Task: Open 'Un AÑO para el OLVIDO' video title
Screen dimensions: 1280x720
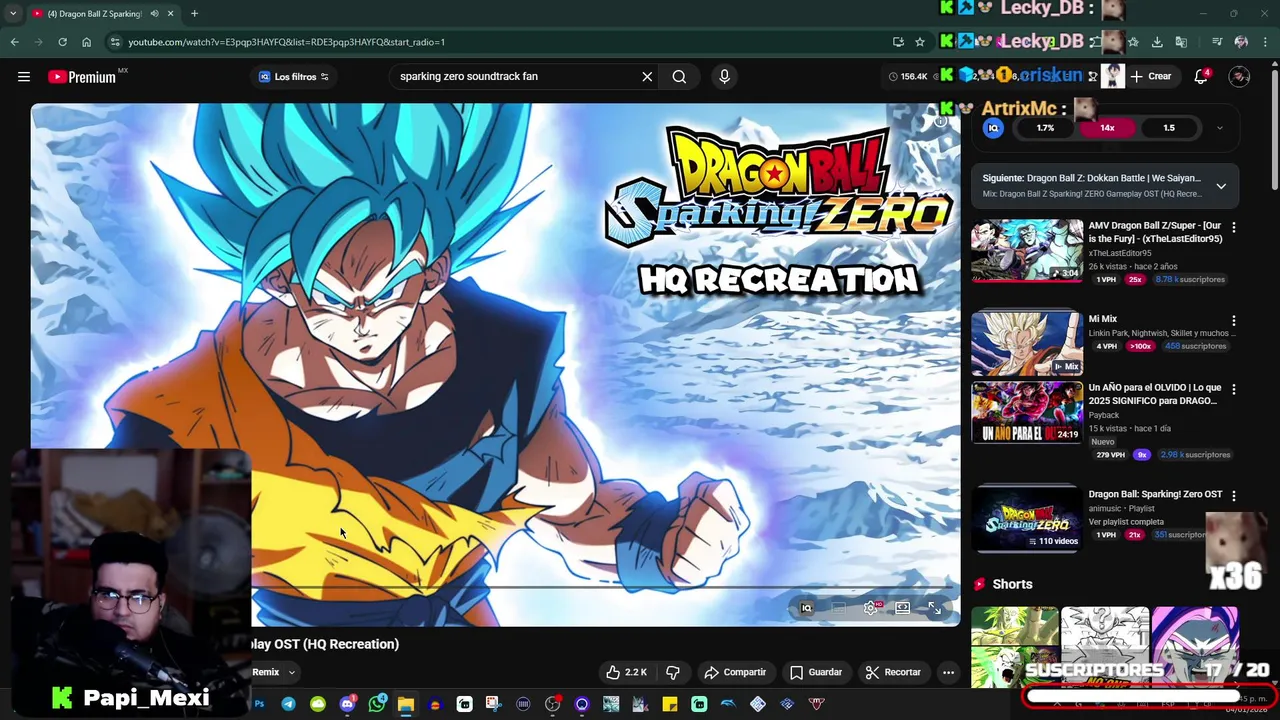Action: (x=1155, y=394)
